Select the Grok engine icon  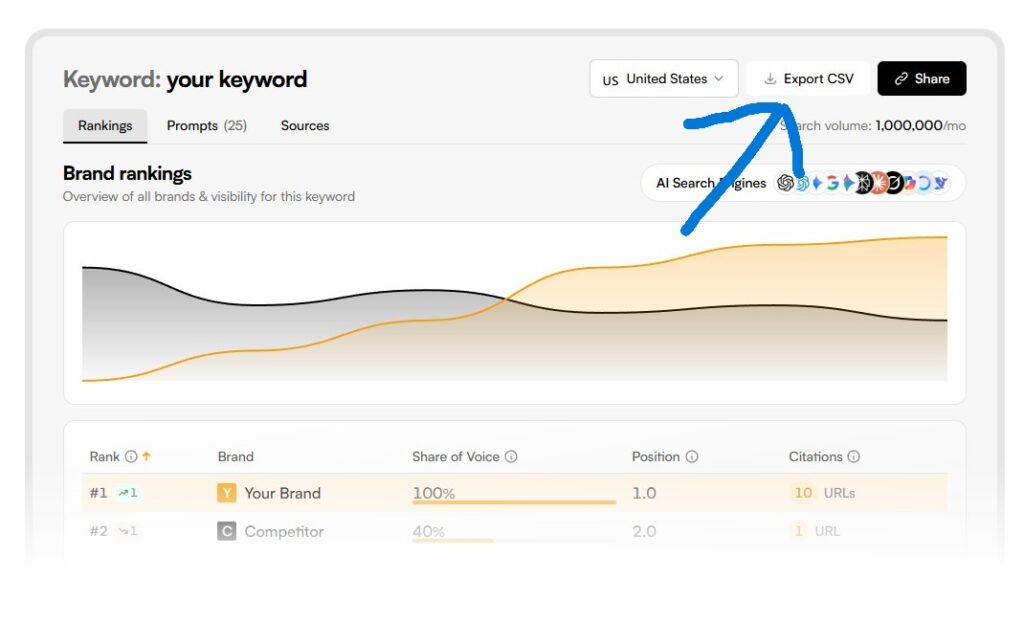tap(894, 183)
